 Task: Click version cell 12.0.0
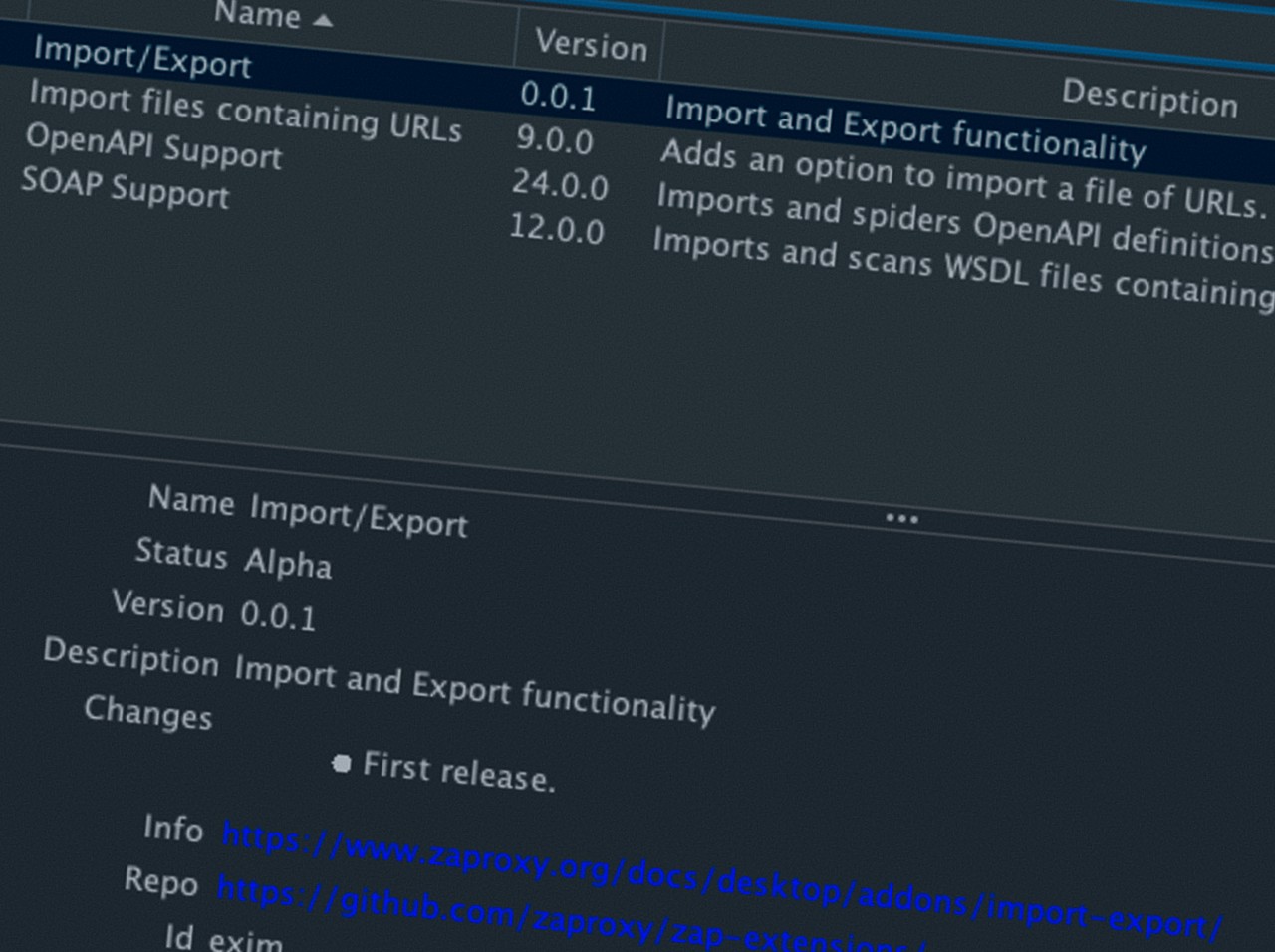(557, 229)
